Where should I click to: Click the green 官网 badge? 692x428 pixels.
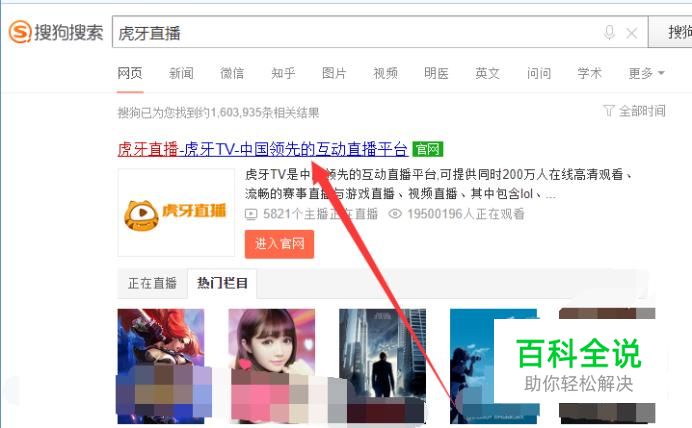(x=427, y=150)
